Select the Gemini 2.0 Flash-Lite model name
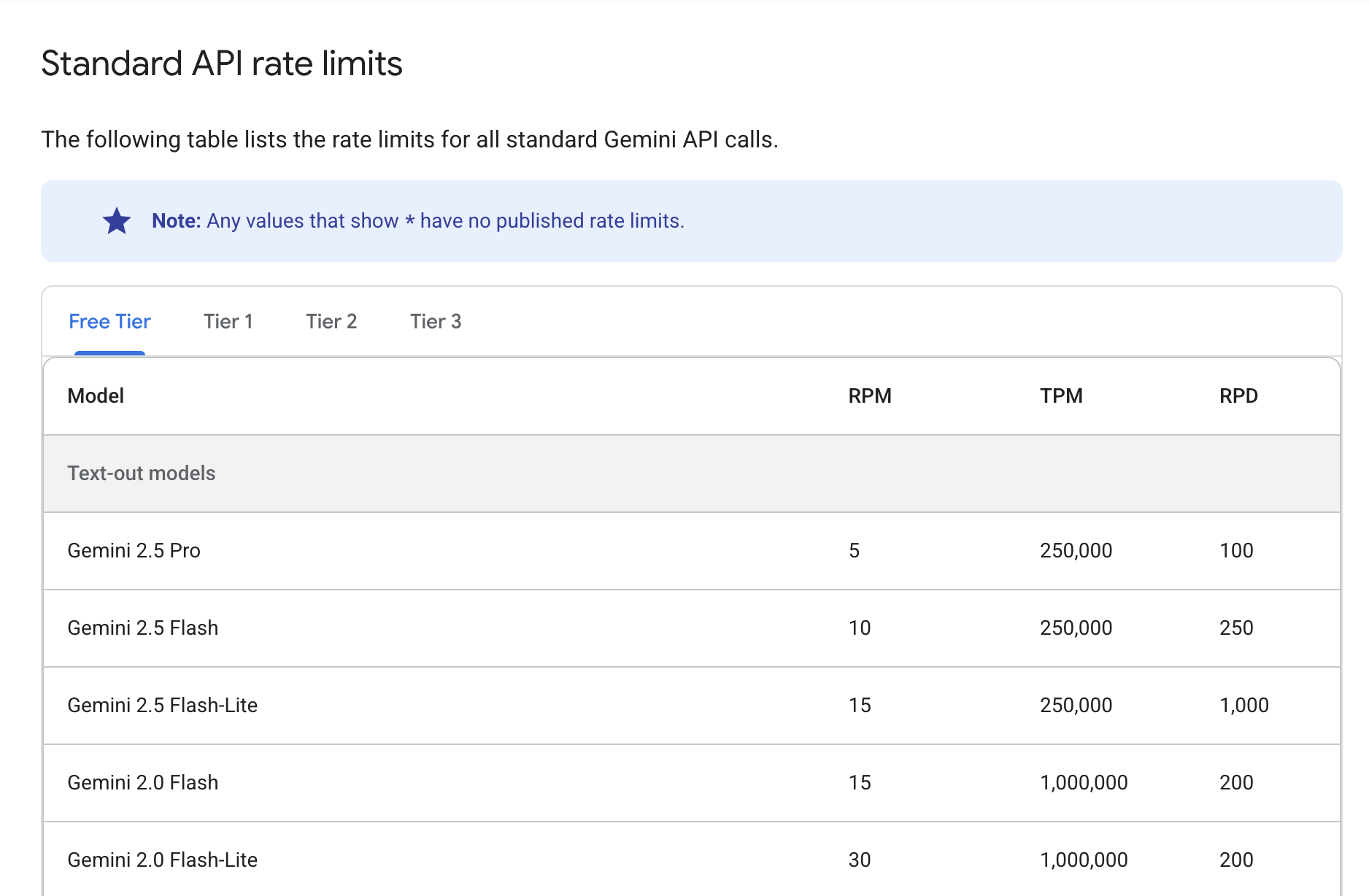Image resolution: width=1369 pixels, height=896 pixels. pos(162,860)
